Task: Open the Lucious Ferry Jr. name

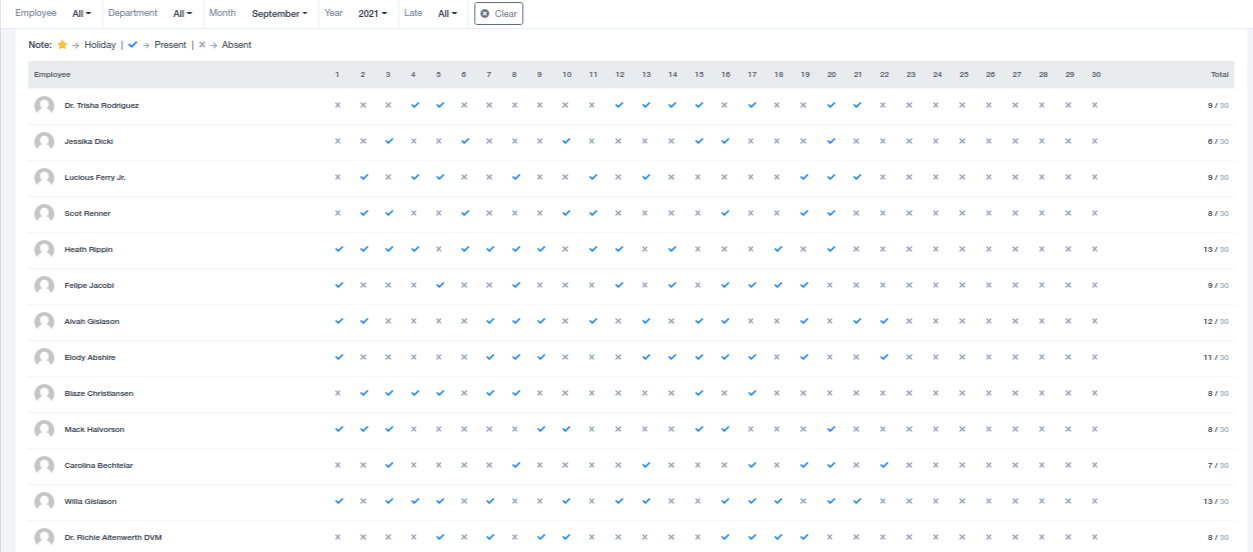Action: 95,178
